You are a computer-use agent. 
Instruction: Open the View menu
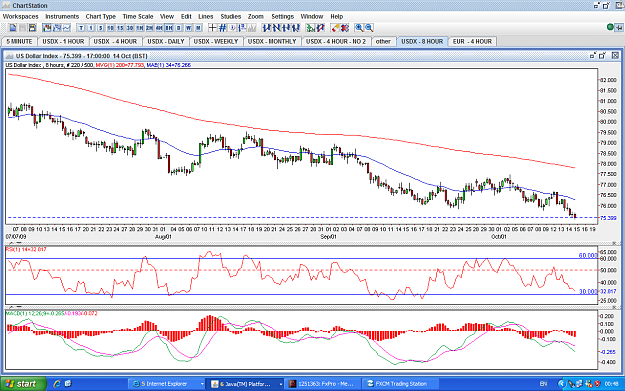167,16
